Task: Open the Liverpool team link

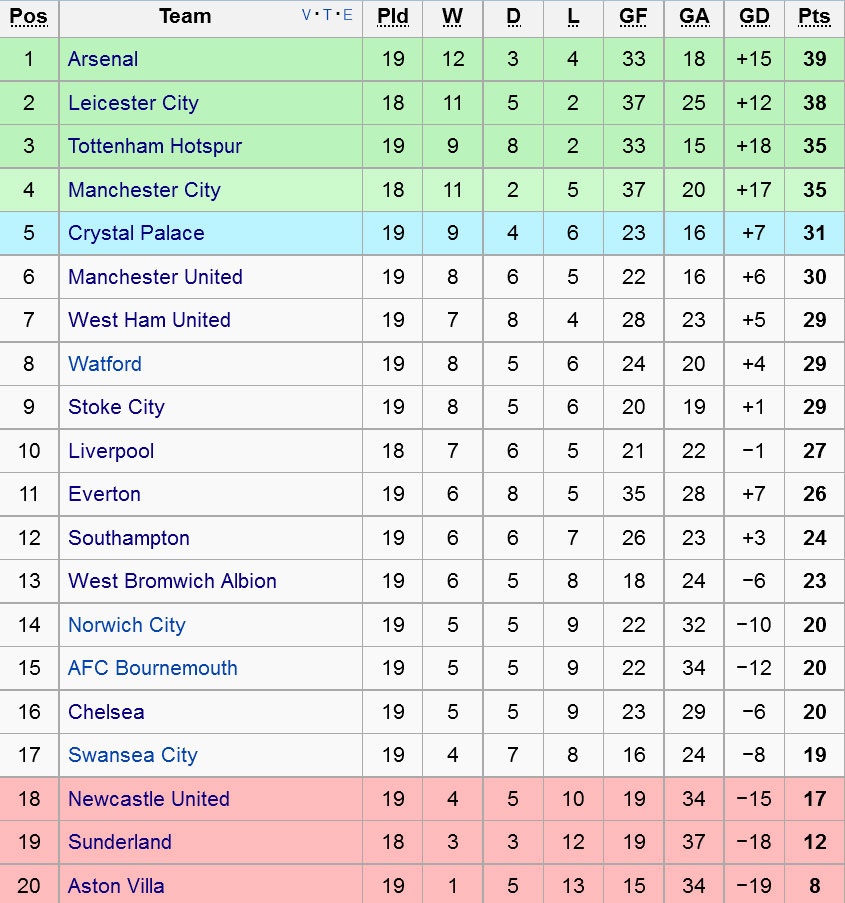Action: tap(111, 451)
